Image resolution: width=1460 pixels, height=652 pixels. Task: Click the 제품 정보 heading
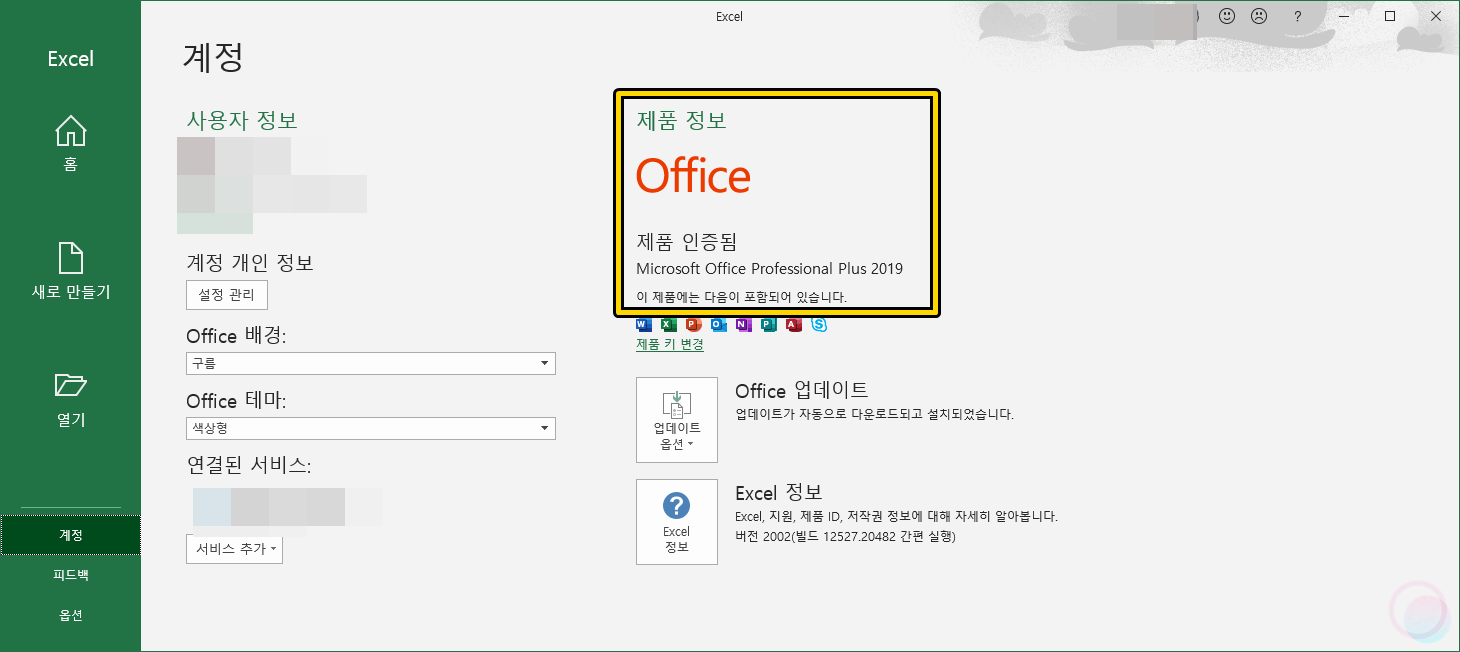tap(682, 121)
